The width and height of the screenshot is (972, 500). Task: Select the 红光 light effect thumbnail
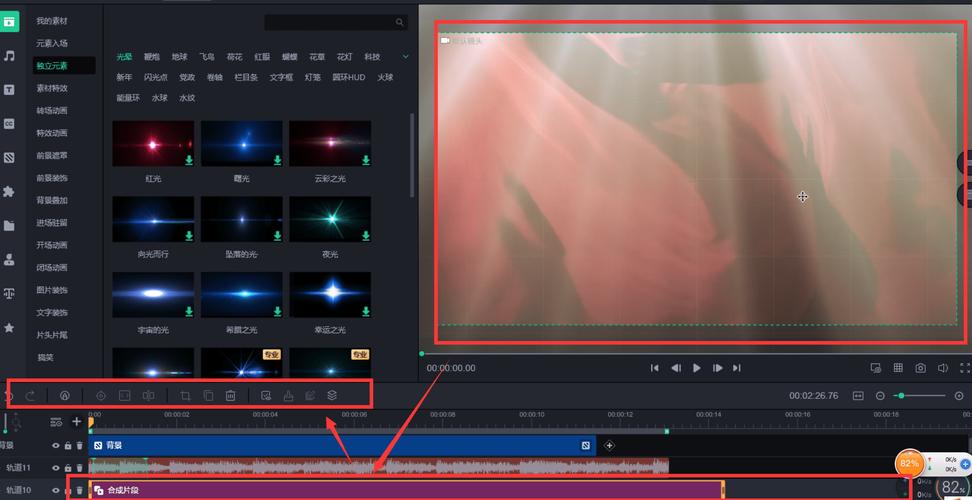click(x=153, y=144)
